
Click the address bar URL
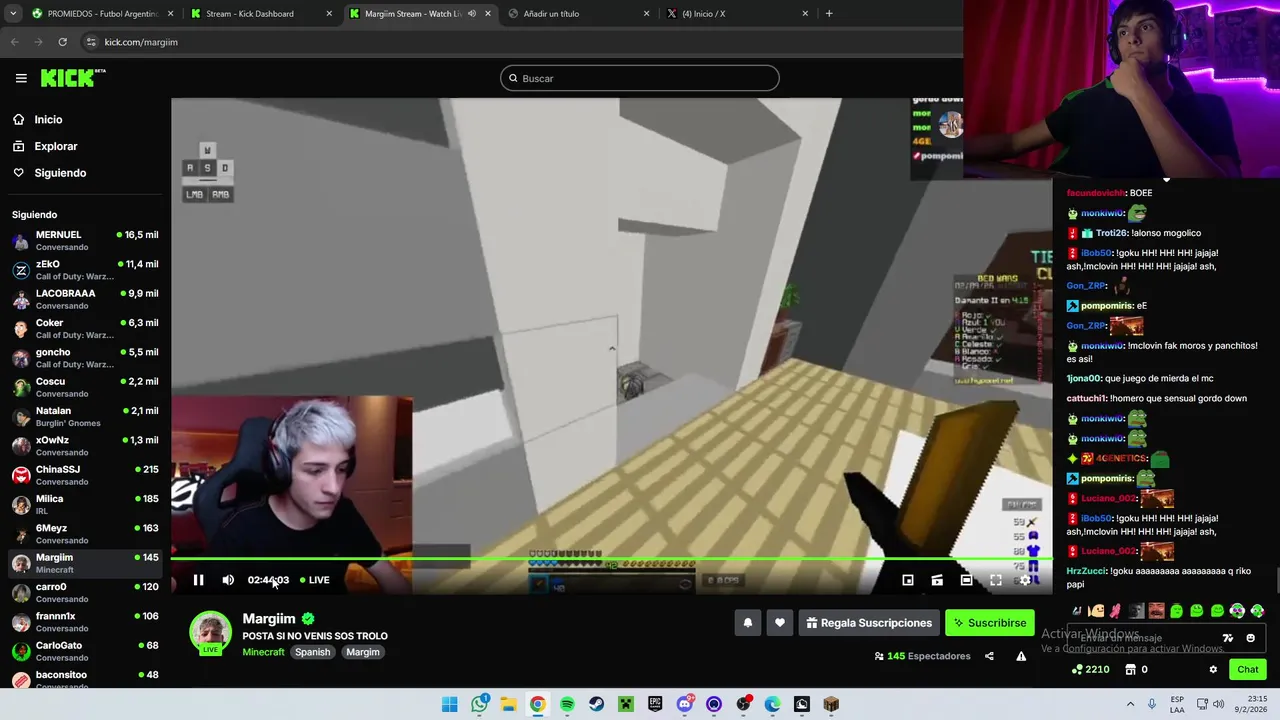pos(141,42)
